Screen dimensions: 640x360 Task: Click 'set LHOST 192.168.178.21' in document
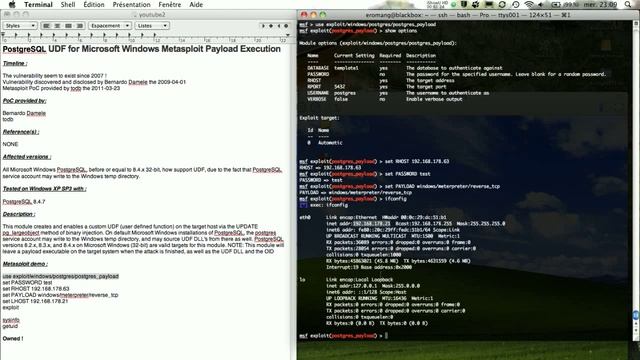[x=35, y=301]
